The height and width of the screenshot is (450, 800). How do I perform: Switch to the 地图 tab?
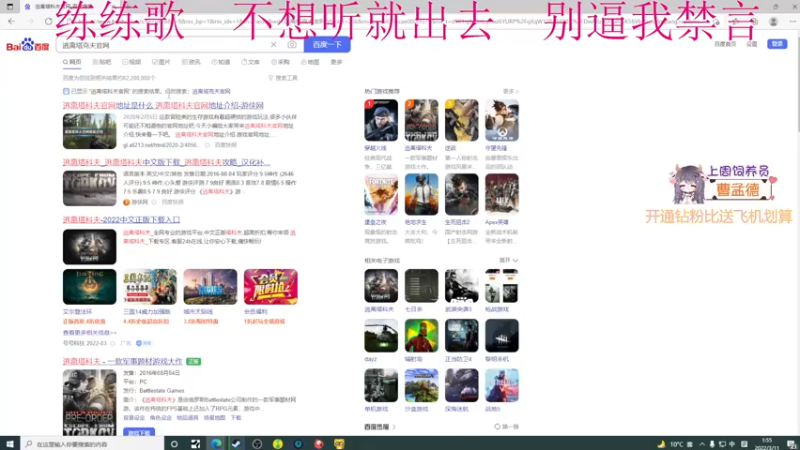pyautogui.click(x=310, y=62)
